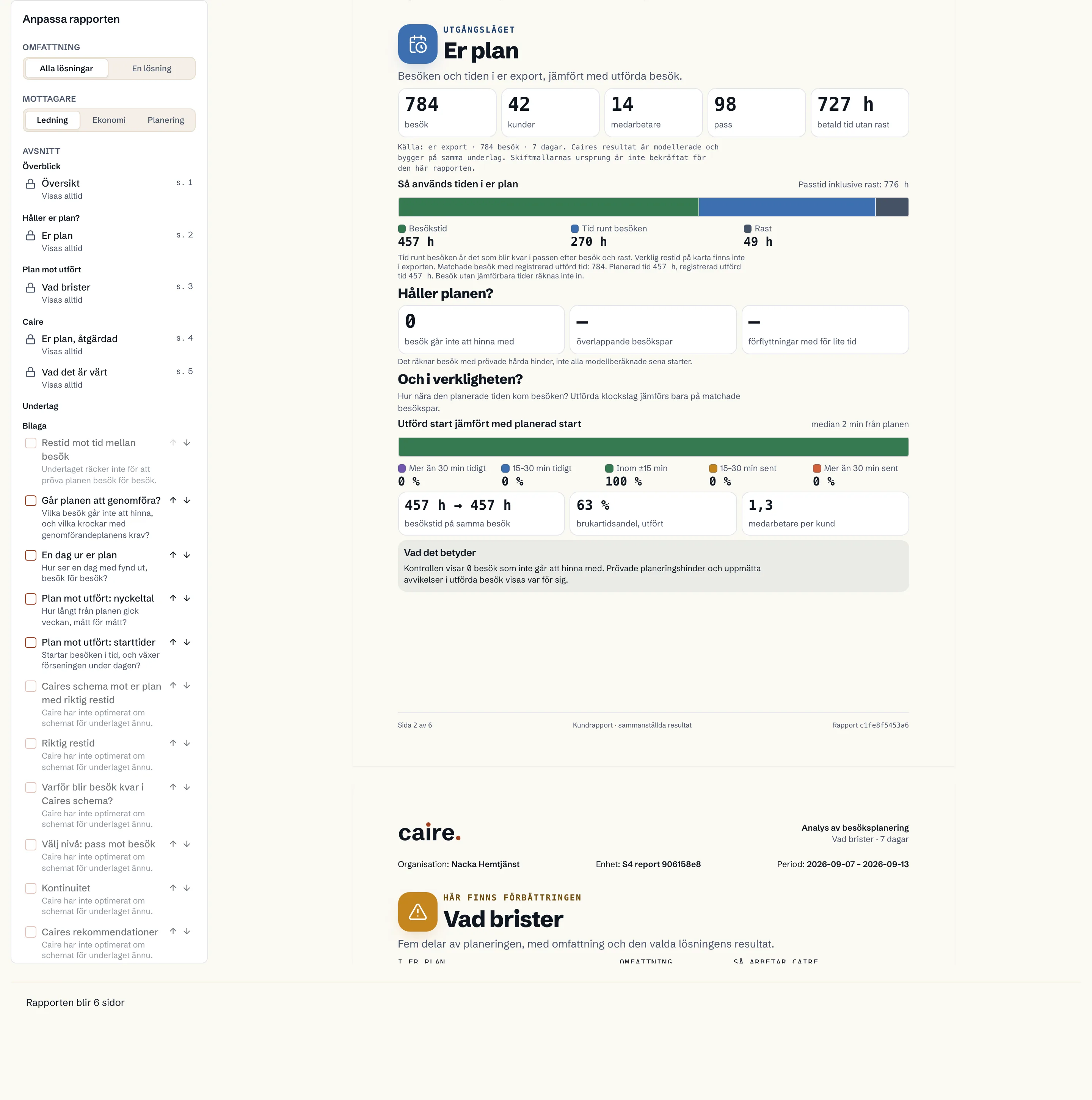Toggle the Restid mot tid mellan besök checkbox
1092x1100 pixels.
tap(31, 443)
